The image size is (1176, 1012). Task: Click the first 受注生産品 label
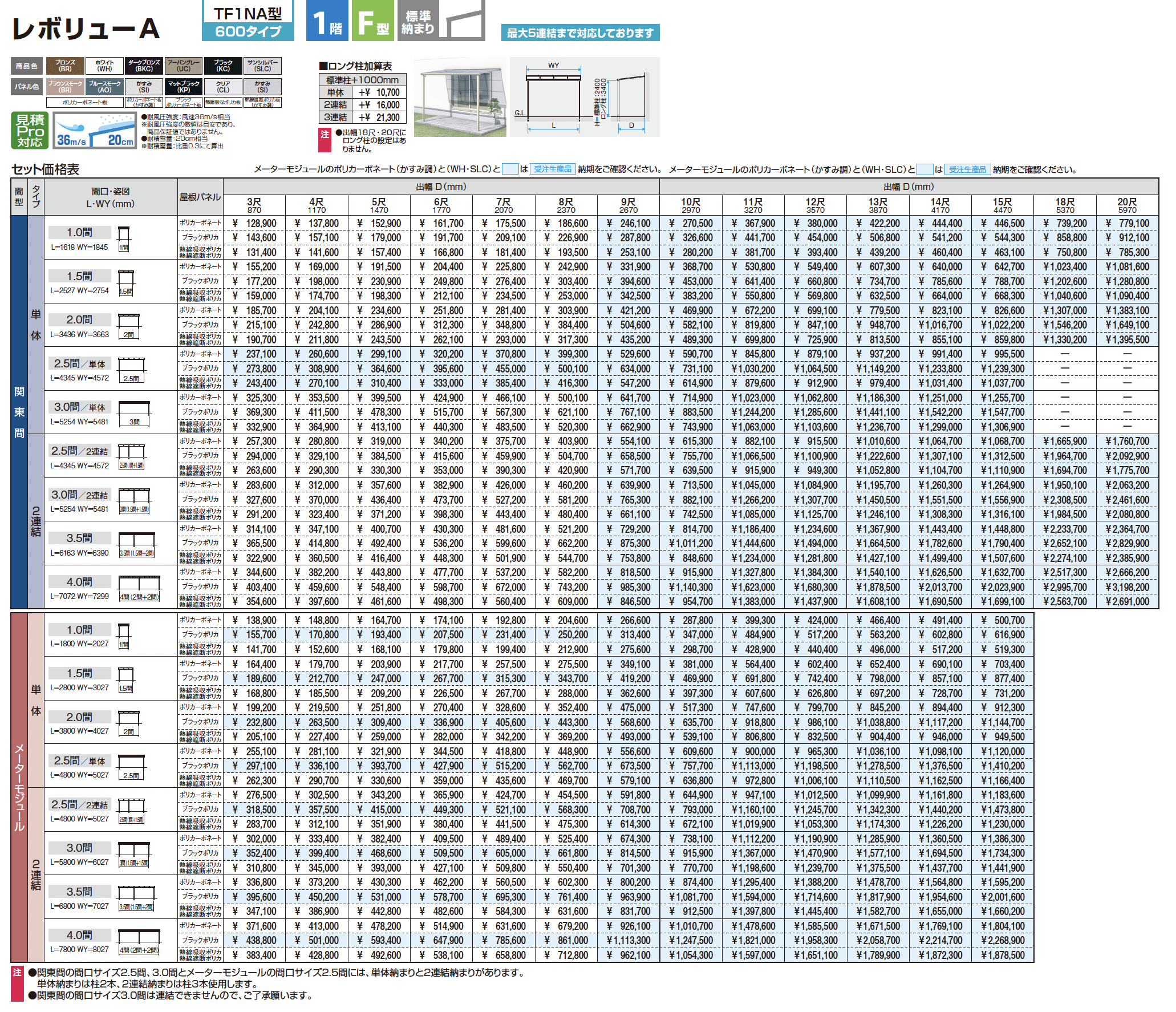coord(553,169)
